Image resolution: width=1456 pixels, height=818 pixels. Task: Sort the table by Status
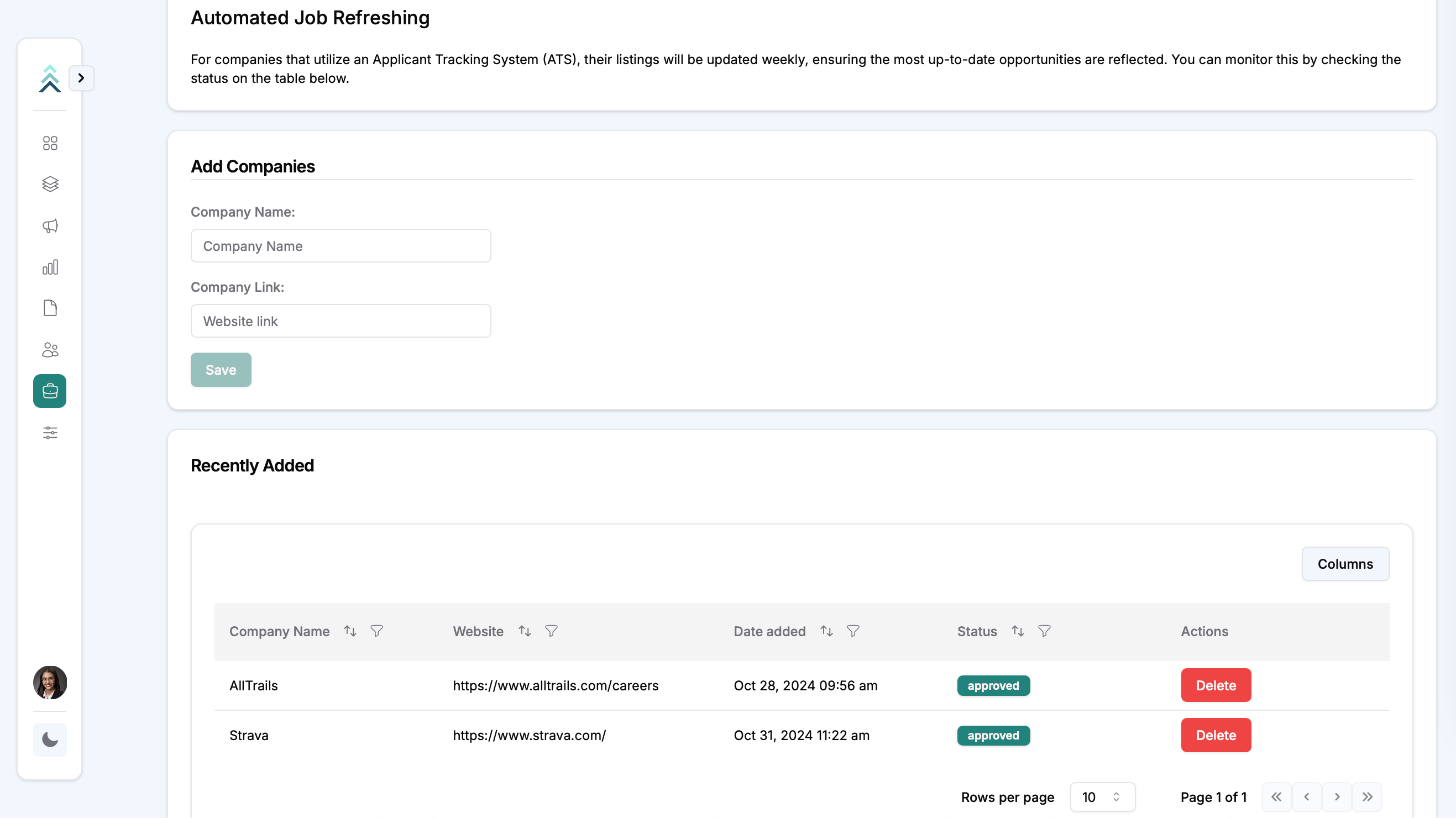pos(1018,631)
